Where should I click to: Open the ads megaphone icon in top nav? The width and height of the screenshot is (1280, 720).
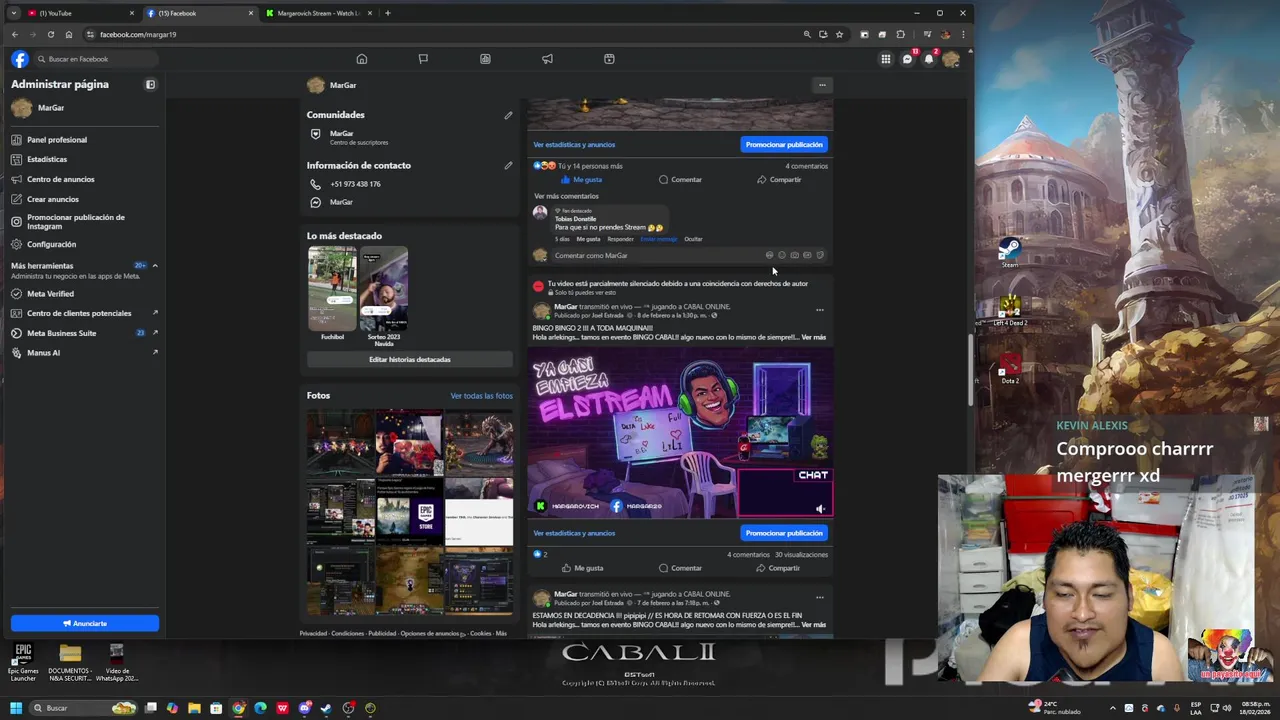tap(547, 59)
